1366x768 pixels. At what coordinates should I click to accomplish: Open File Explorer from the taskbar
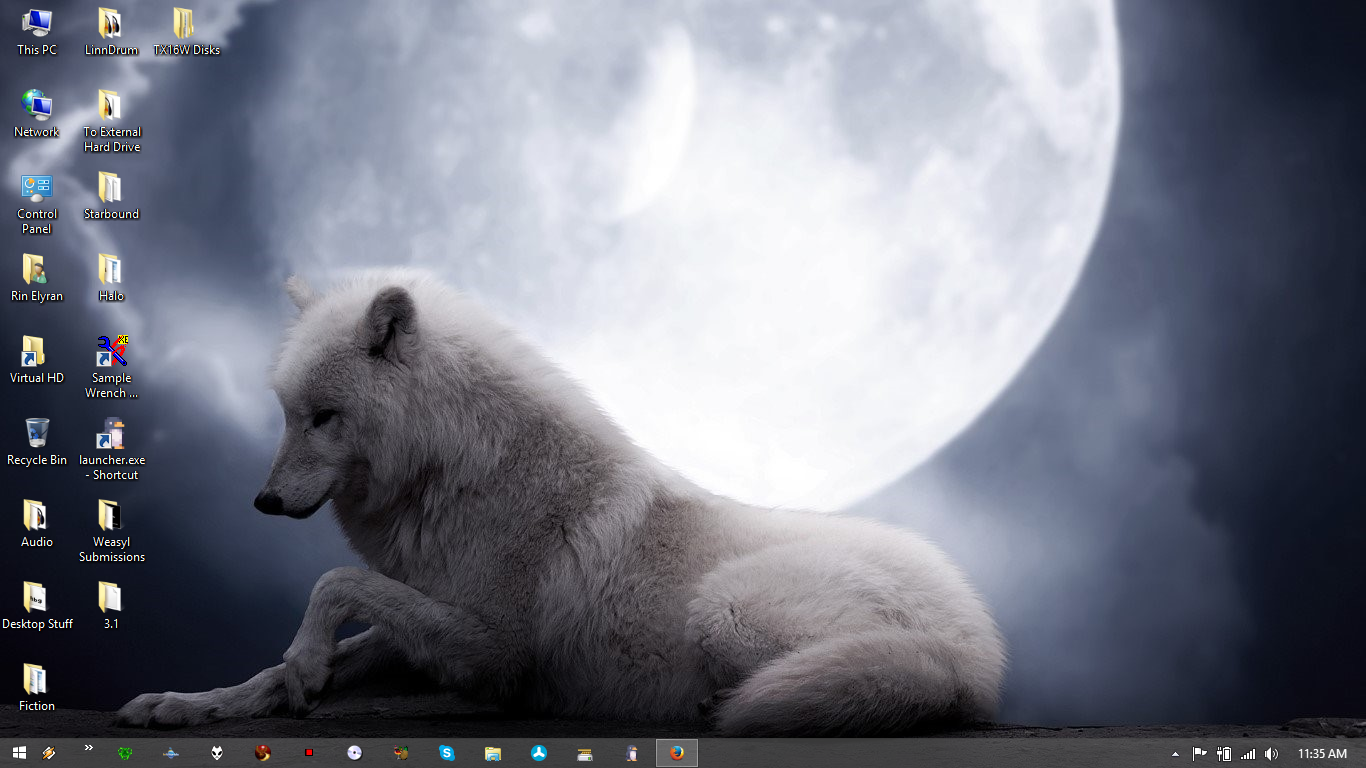pyautogui.click(x=493, y=753)
